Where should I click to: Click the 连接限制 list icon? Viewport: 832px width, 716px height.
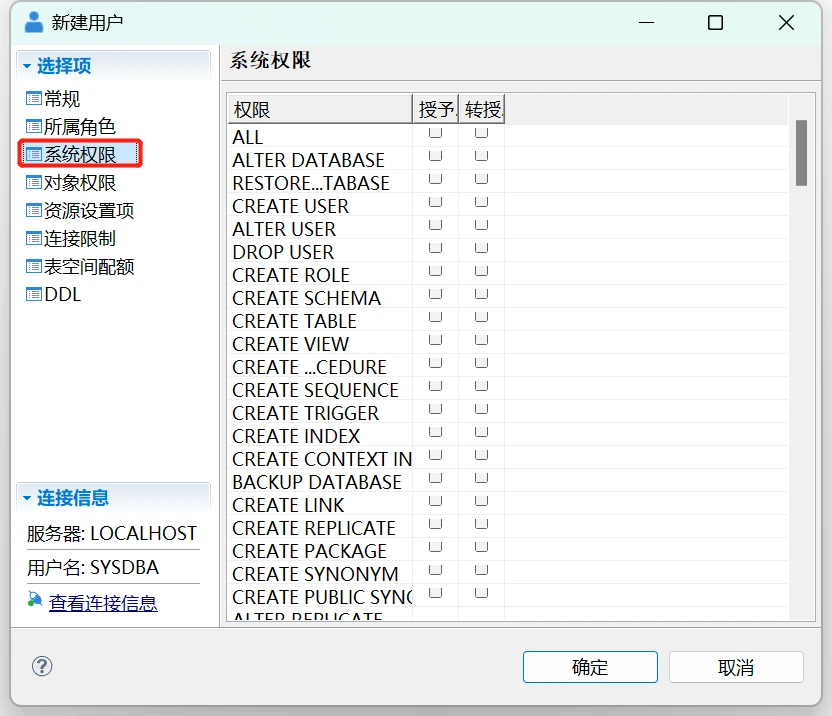click(x=34, y=239)
